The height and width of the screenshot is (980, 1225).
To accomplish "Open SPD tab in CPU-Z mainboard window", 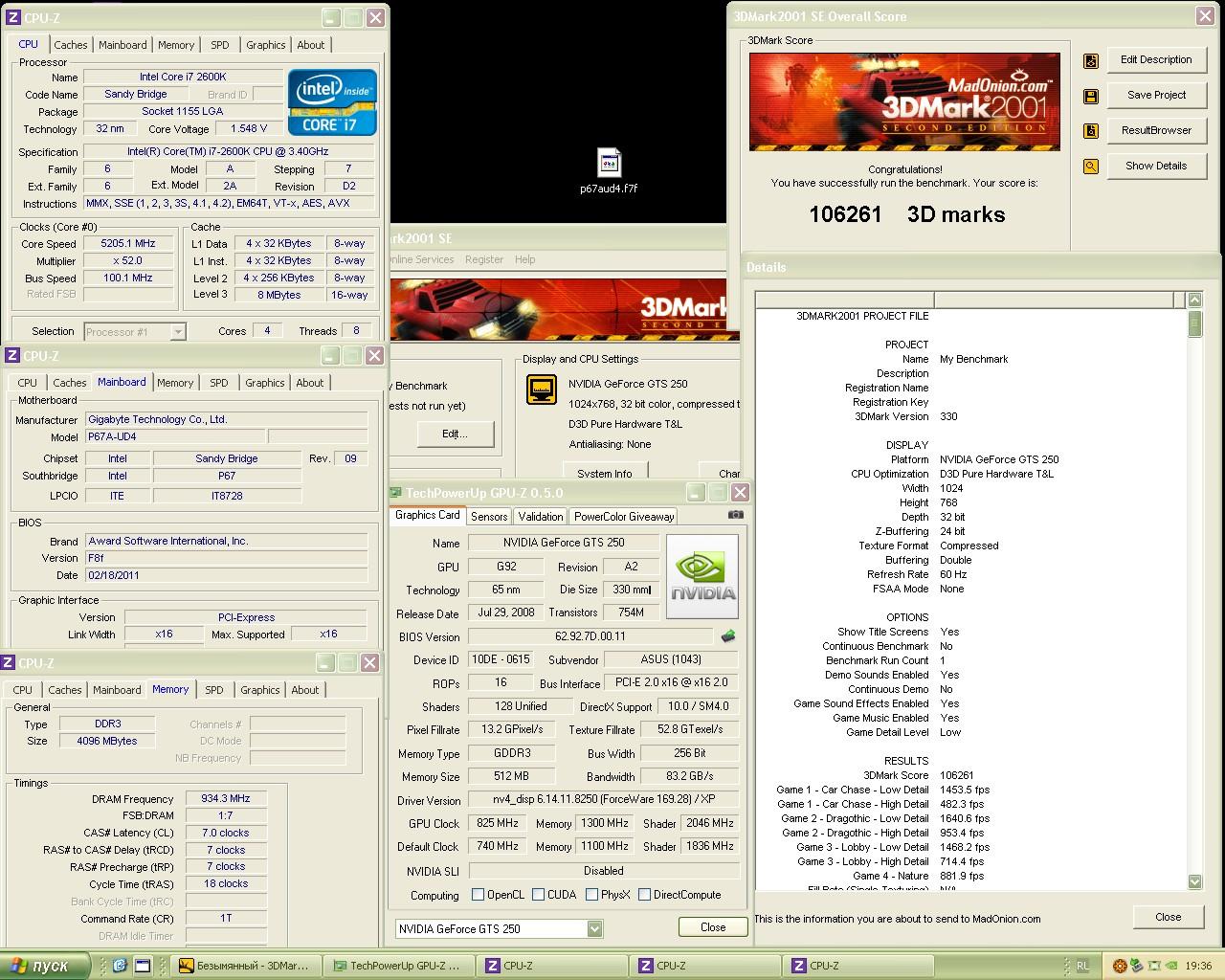I will click(219, 383).
